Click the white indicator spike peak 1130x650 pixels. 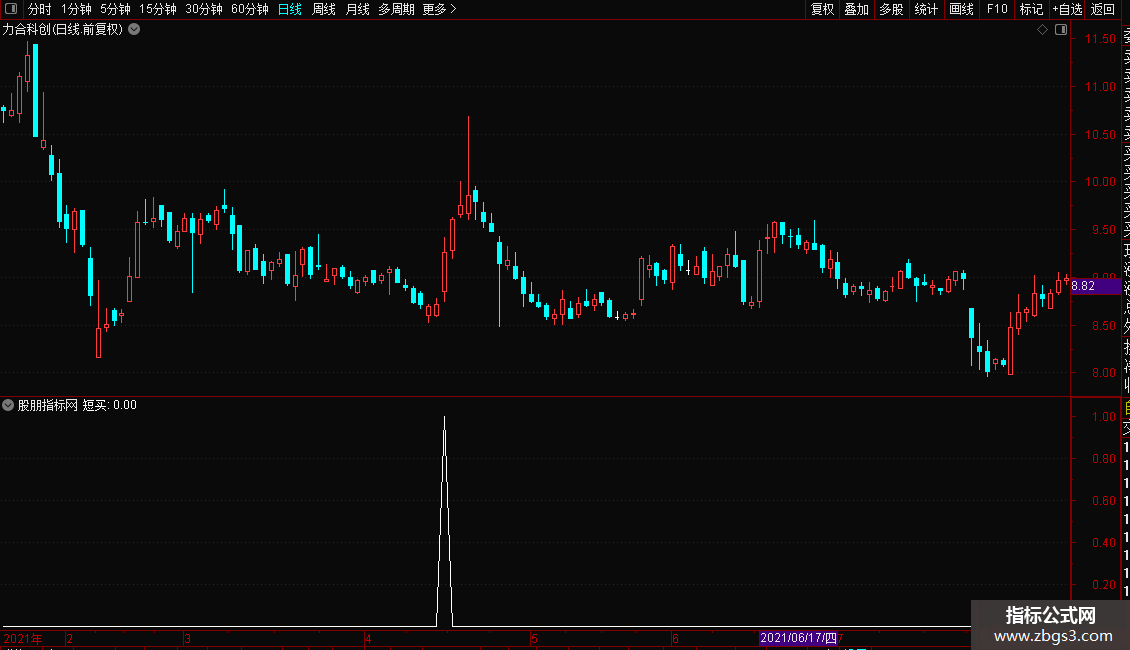pyautogui.click(x=445, y=418)
